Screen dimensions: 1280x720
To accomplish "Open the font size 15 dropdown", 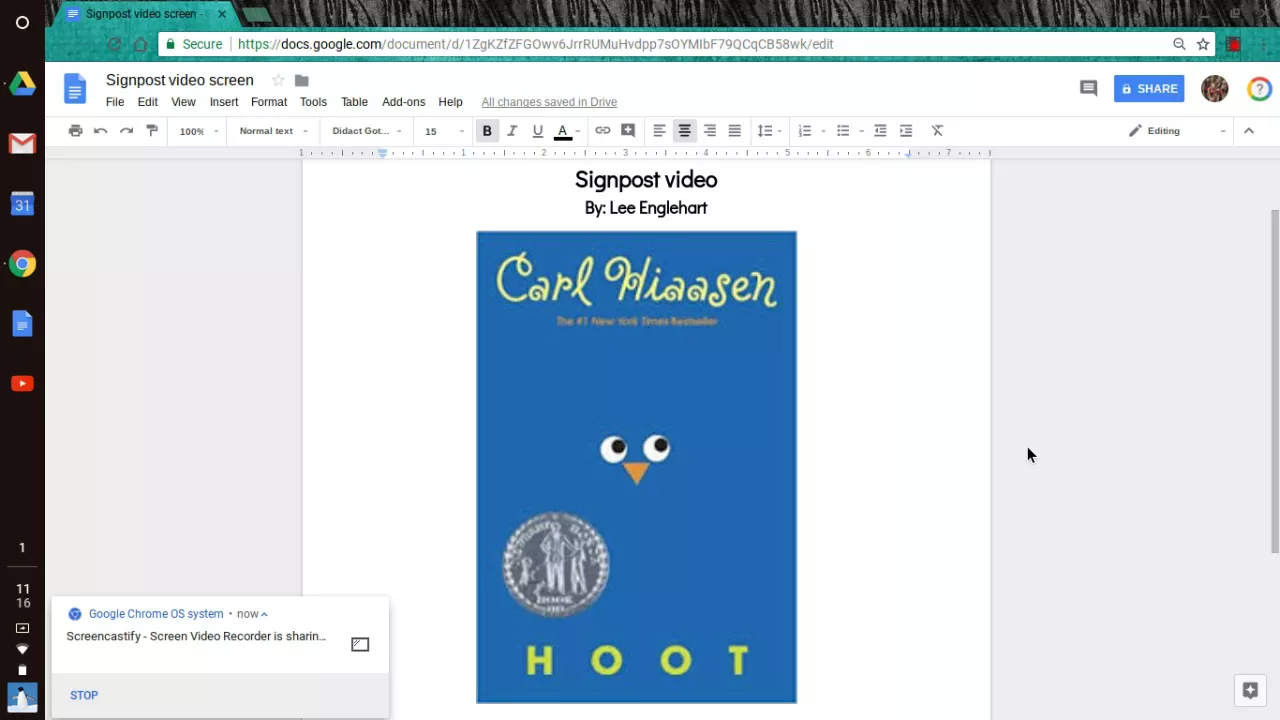I will (444, 131).
